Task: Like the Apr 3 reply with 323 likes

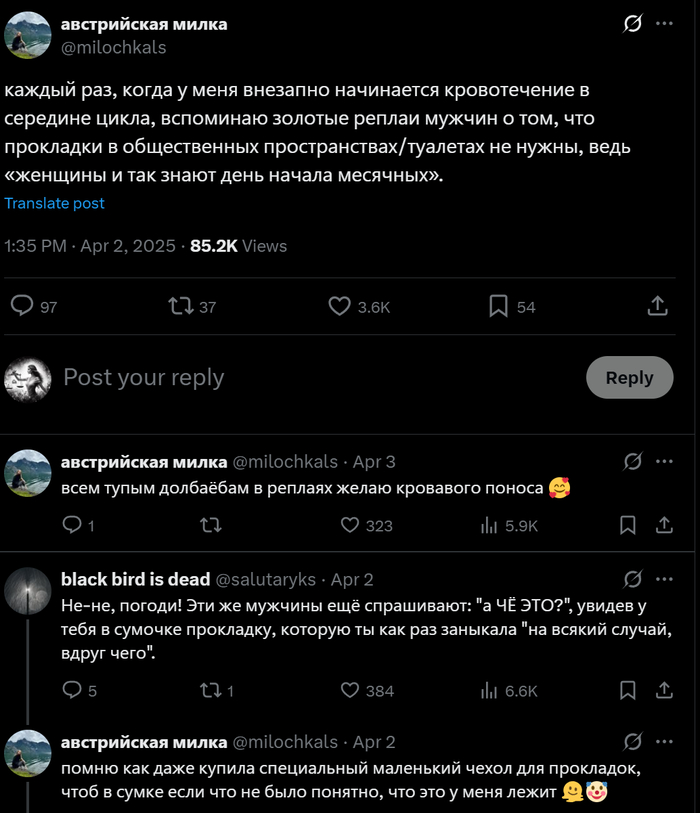Action: tap(350, 525)
